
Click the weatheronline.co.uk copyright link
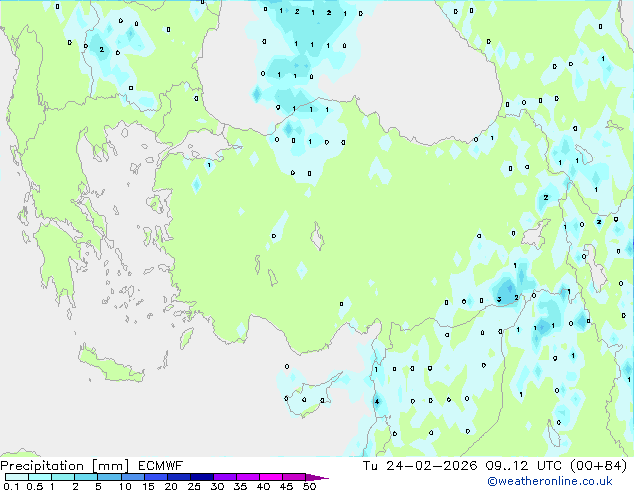pyautogui.click(x=550, y=481)
